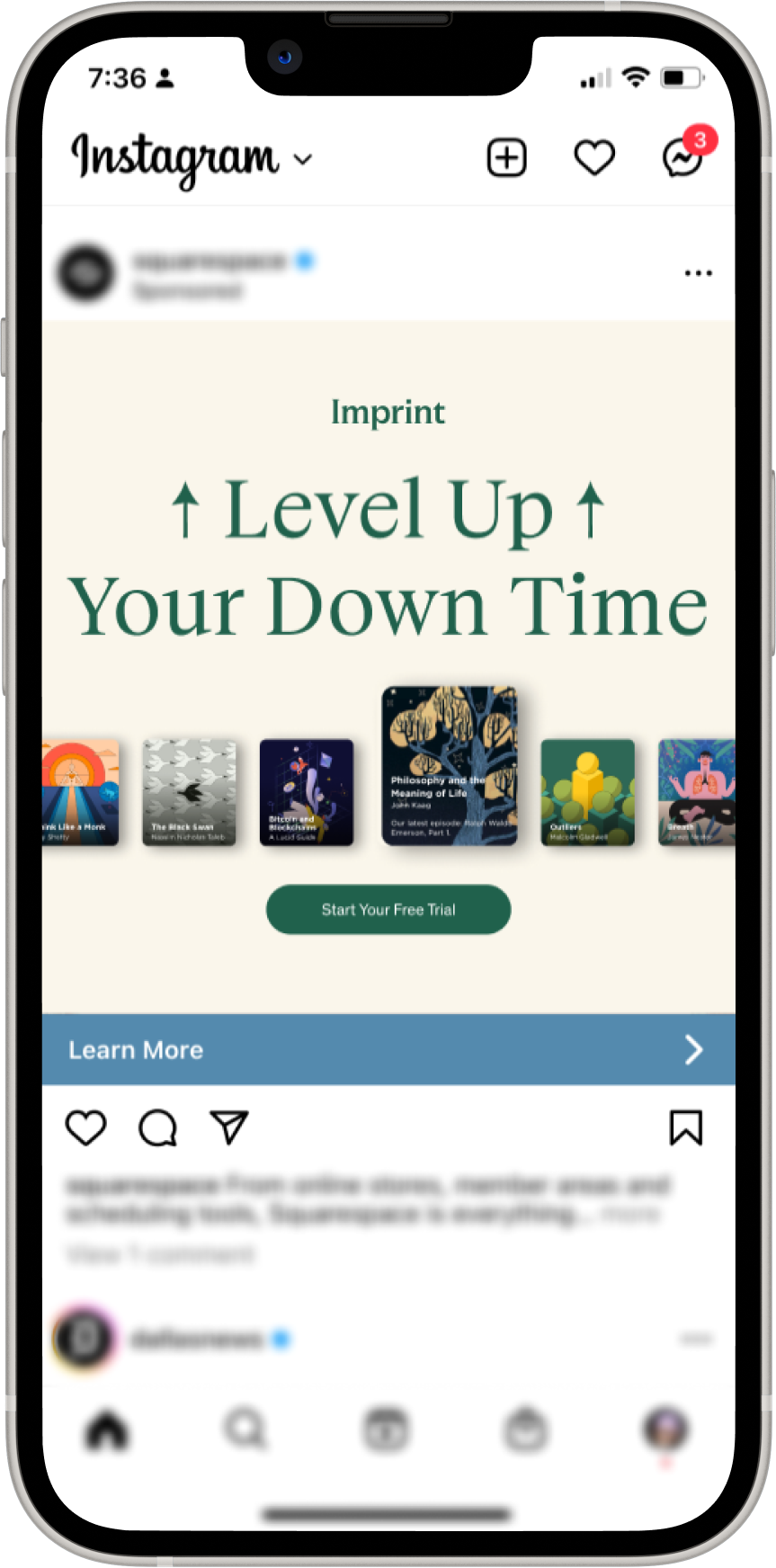Viewport: 776px width, 1568px height.
Task: Share the post via paper plane icon
Action: click(229, 1127)
